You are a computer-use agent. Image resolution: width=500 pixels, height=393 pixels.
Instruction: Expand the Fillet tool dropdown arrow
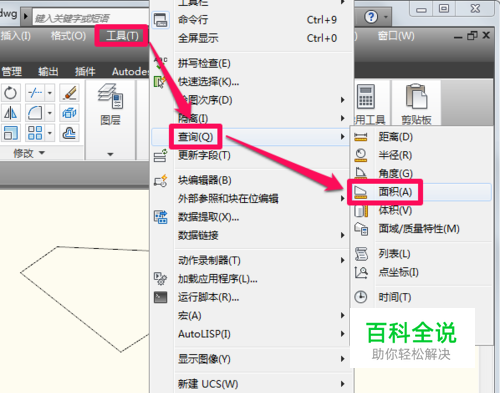(50, 113)
